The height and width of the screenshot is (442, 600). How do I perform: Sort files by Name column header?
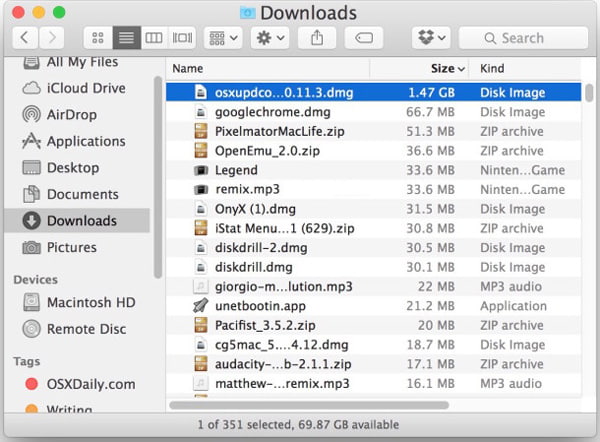[188, 68]
